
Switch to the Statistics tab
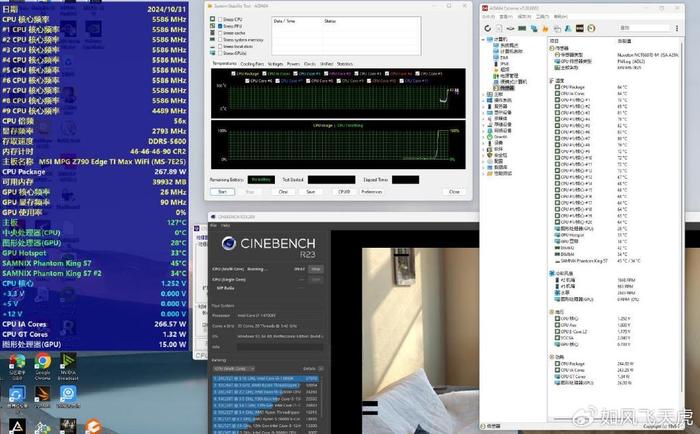(345, 64)
